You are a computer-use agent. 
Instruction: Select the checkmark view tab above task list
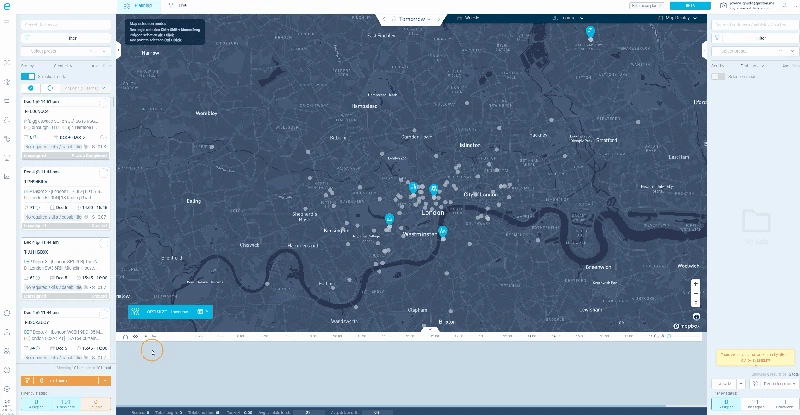coord(31,88)
